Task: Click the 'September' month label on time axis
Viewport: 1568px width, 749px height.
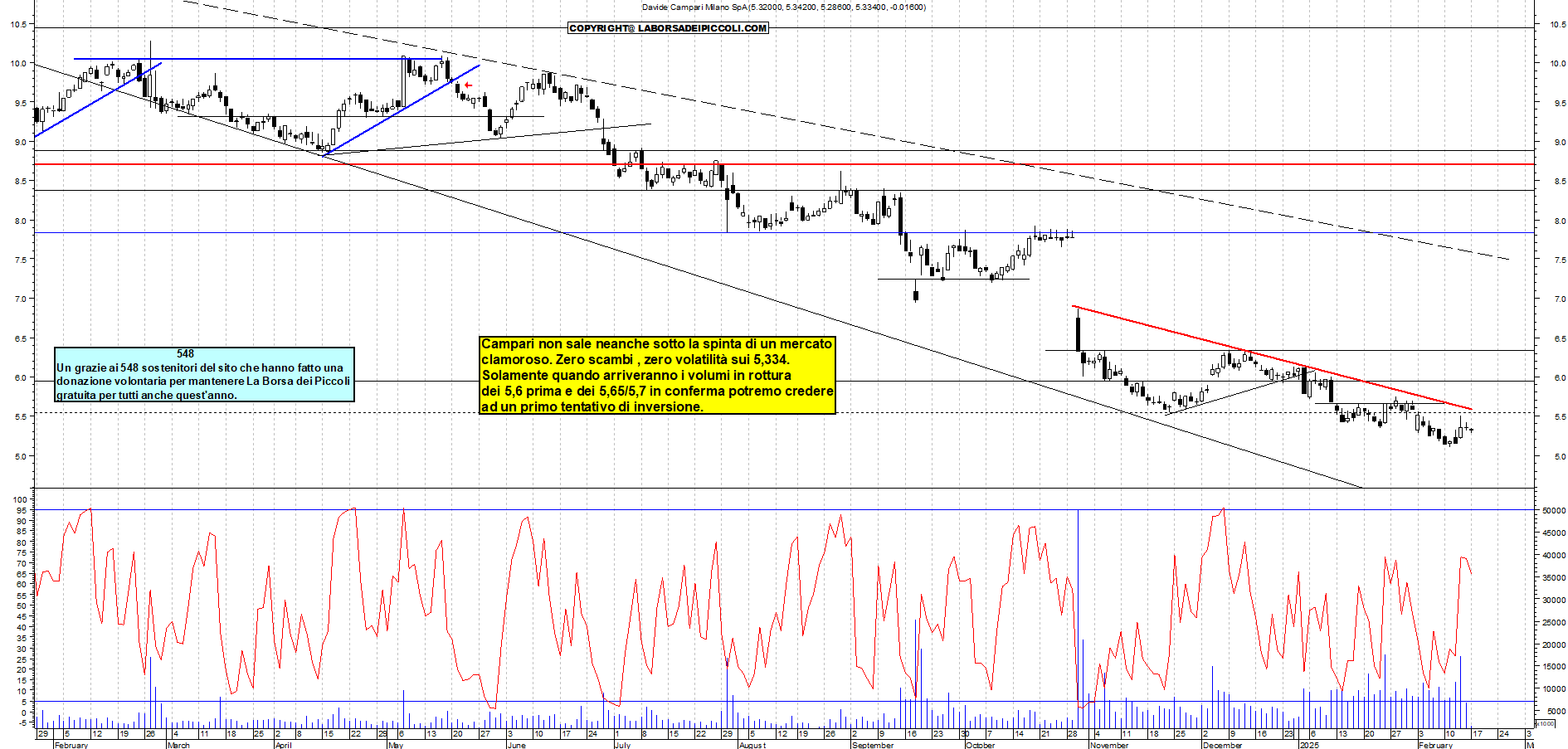Action: tap(873, 745)
